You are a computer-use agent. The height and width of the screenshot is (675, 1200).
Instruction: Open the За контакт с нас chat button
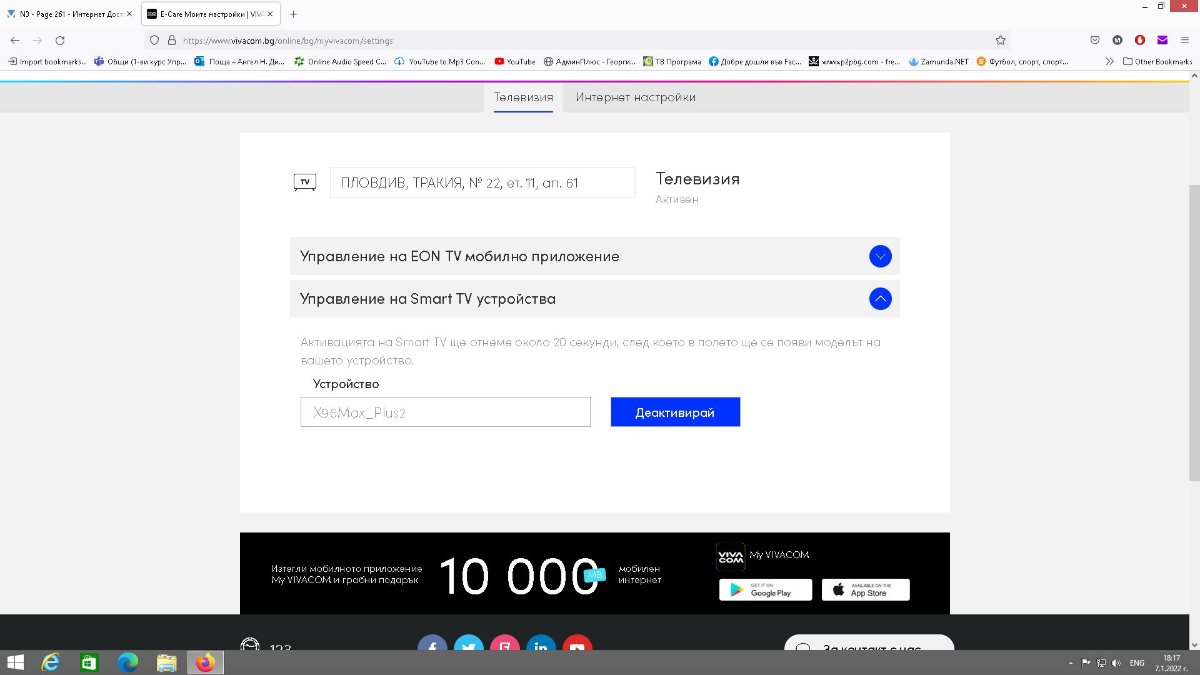(869, 645)
